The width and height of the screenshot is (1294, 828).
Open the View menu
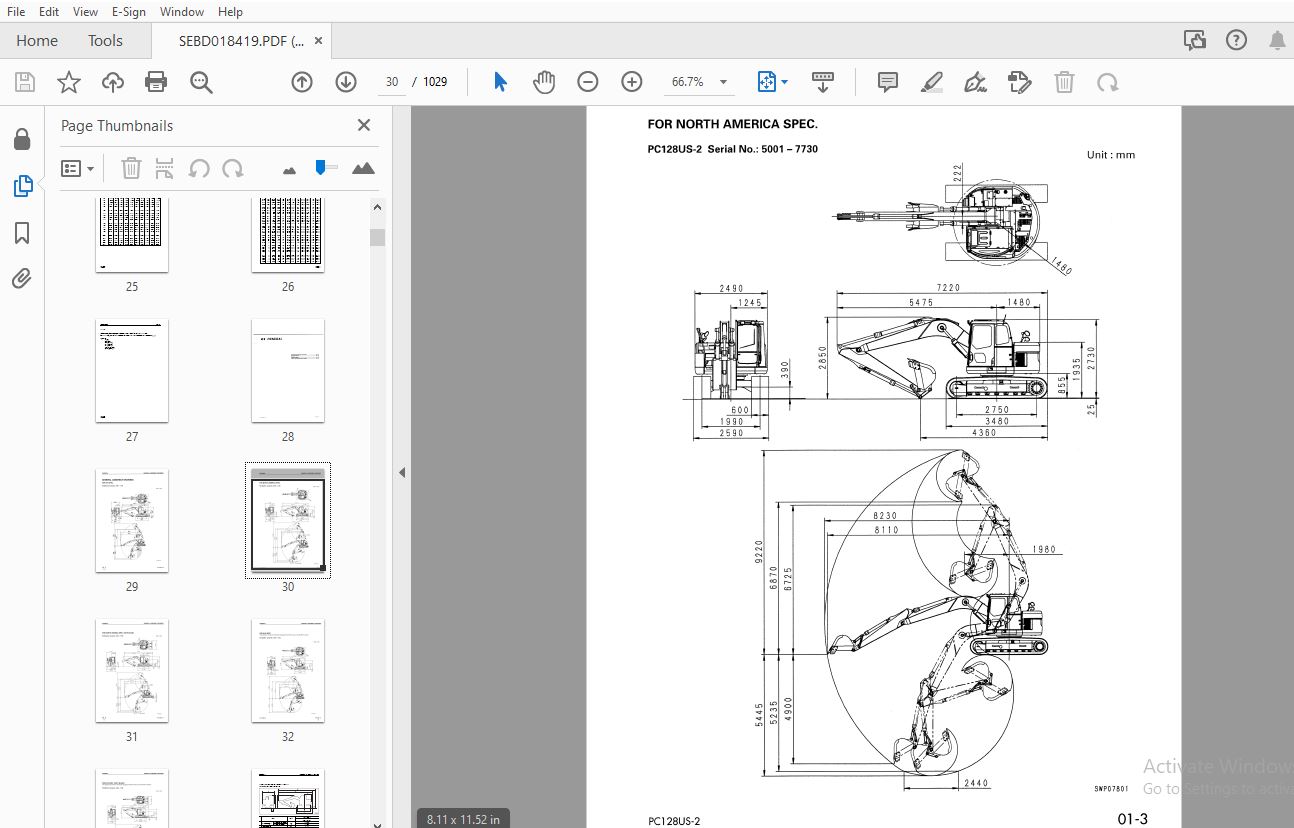pos(86,11)
